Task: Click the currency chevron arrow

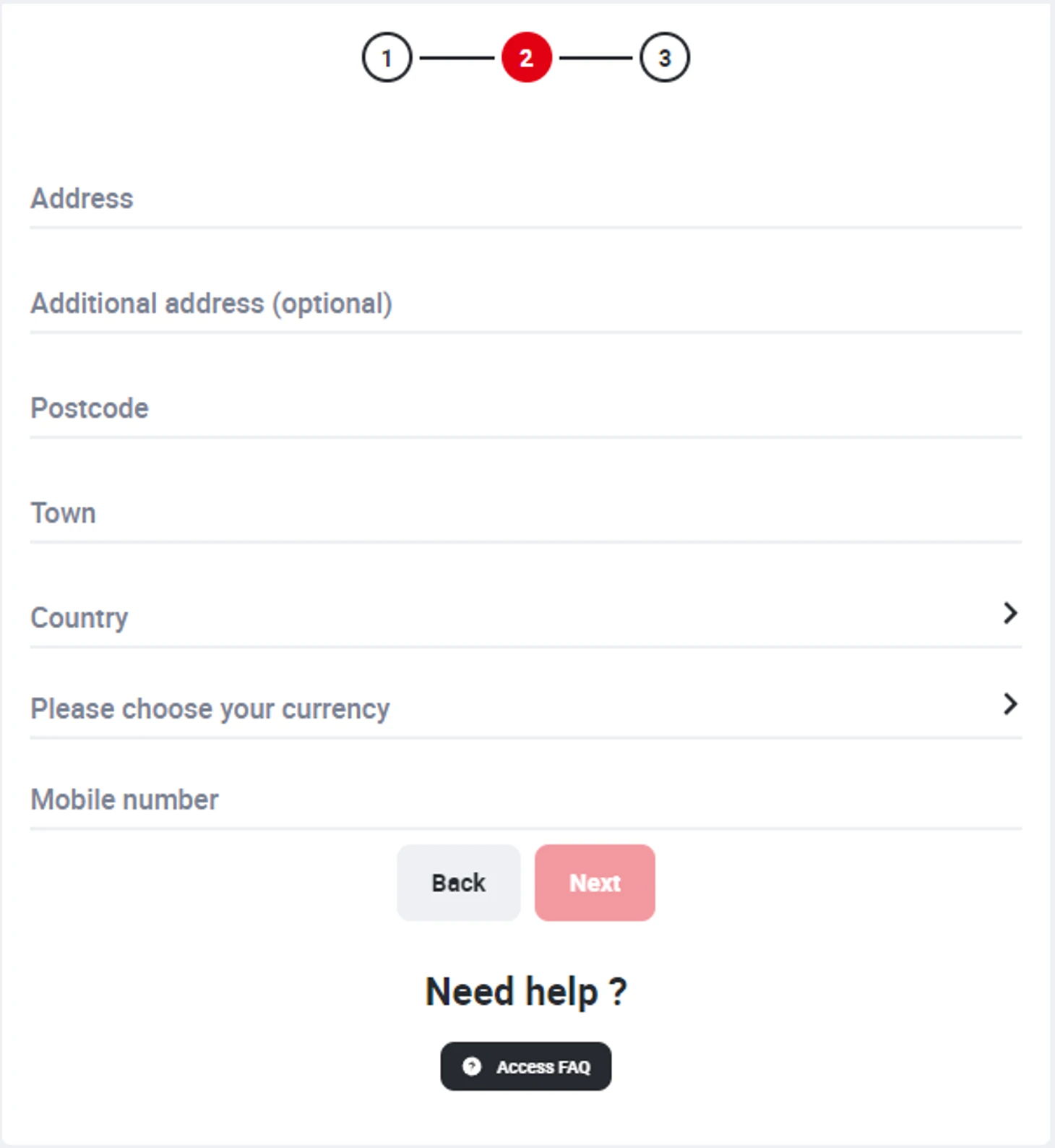Action: [x=1010, y=704]
